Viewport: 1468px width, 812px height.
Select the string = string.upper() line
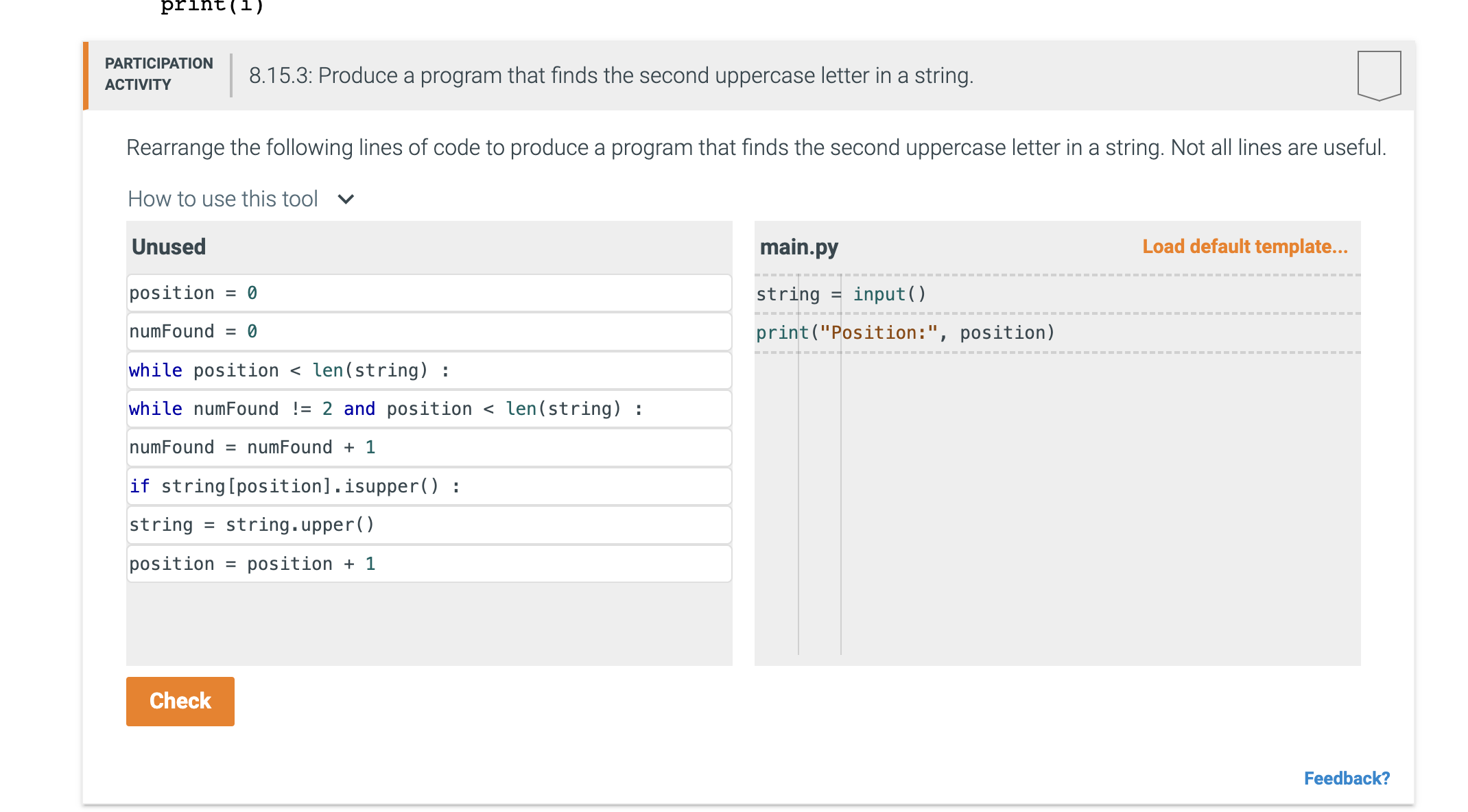point(429,525)
